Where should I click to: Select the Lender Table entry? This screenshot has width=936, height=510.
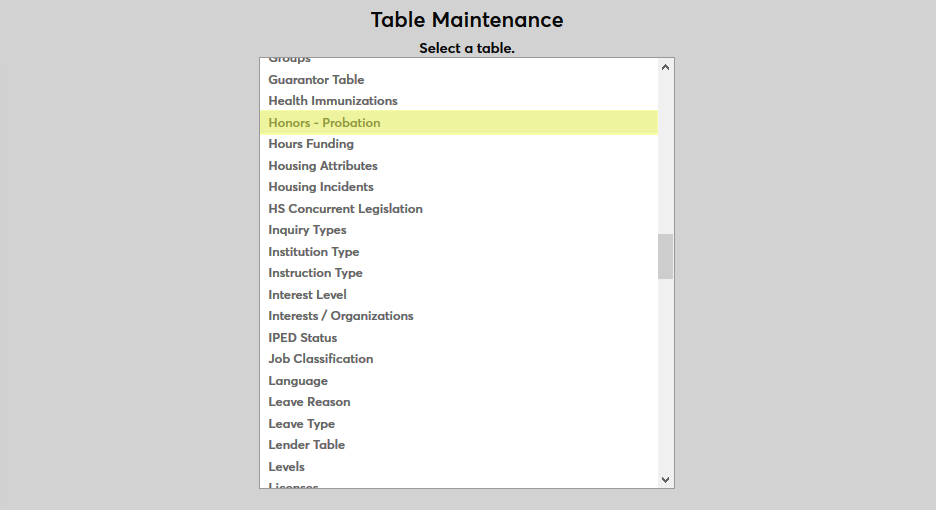tap(306, 445)
